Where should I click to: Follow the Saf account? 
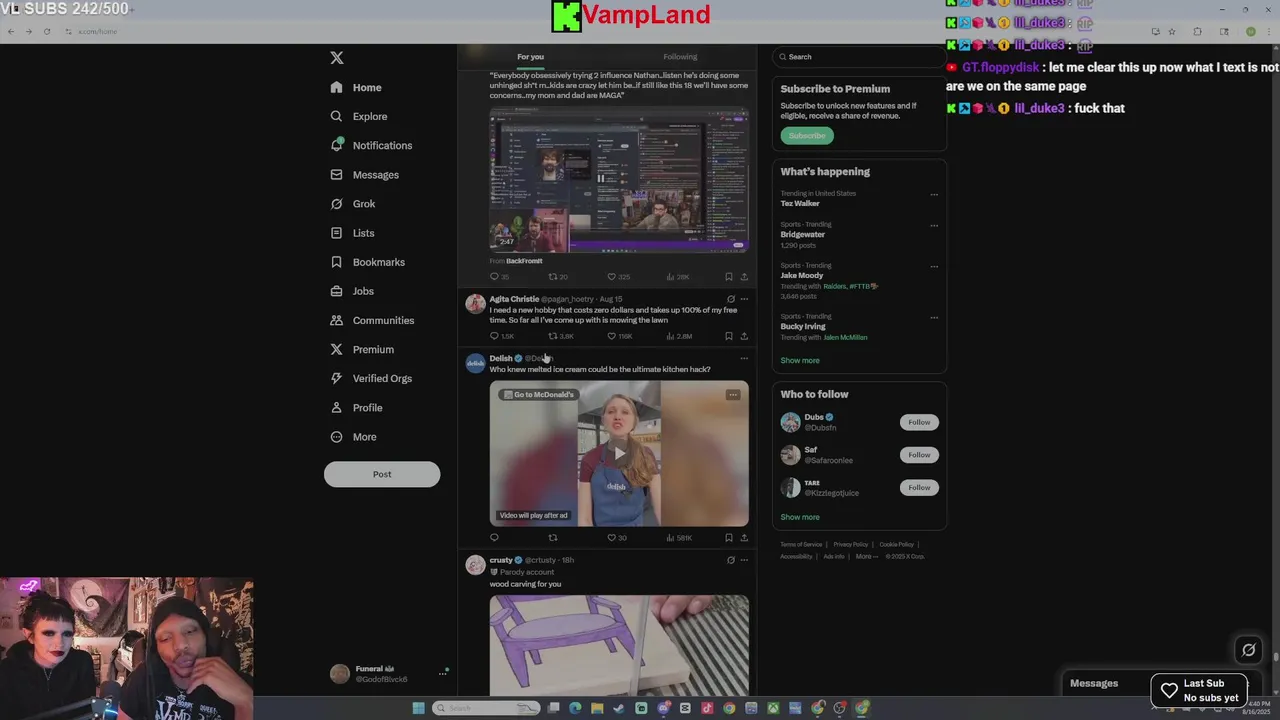919,455
